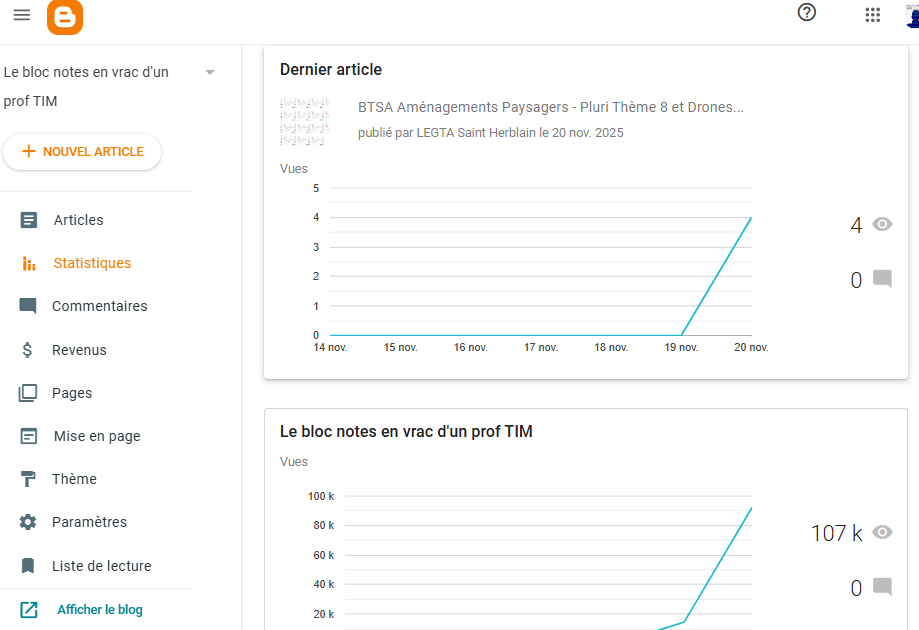
Task: Open the Pages section
Action: [x=72, y=393]
